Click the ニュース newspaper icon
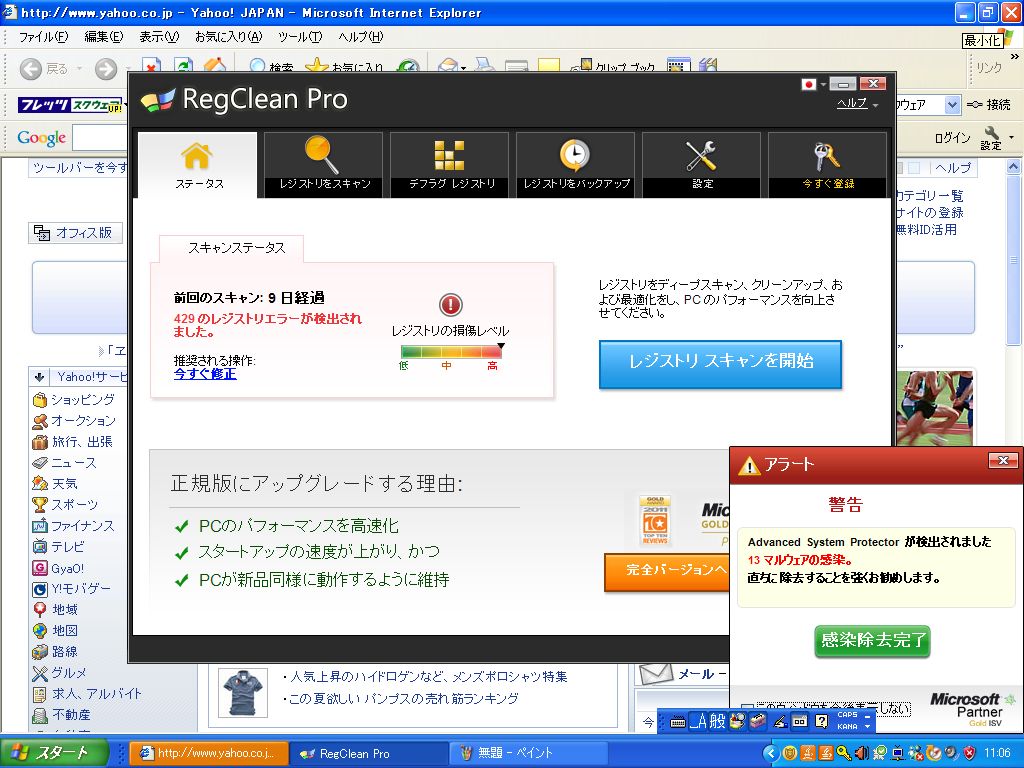 coord(40,463)
